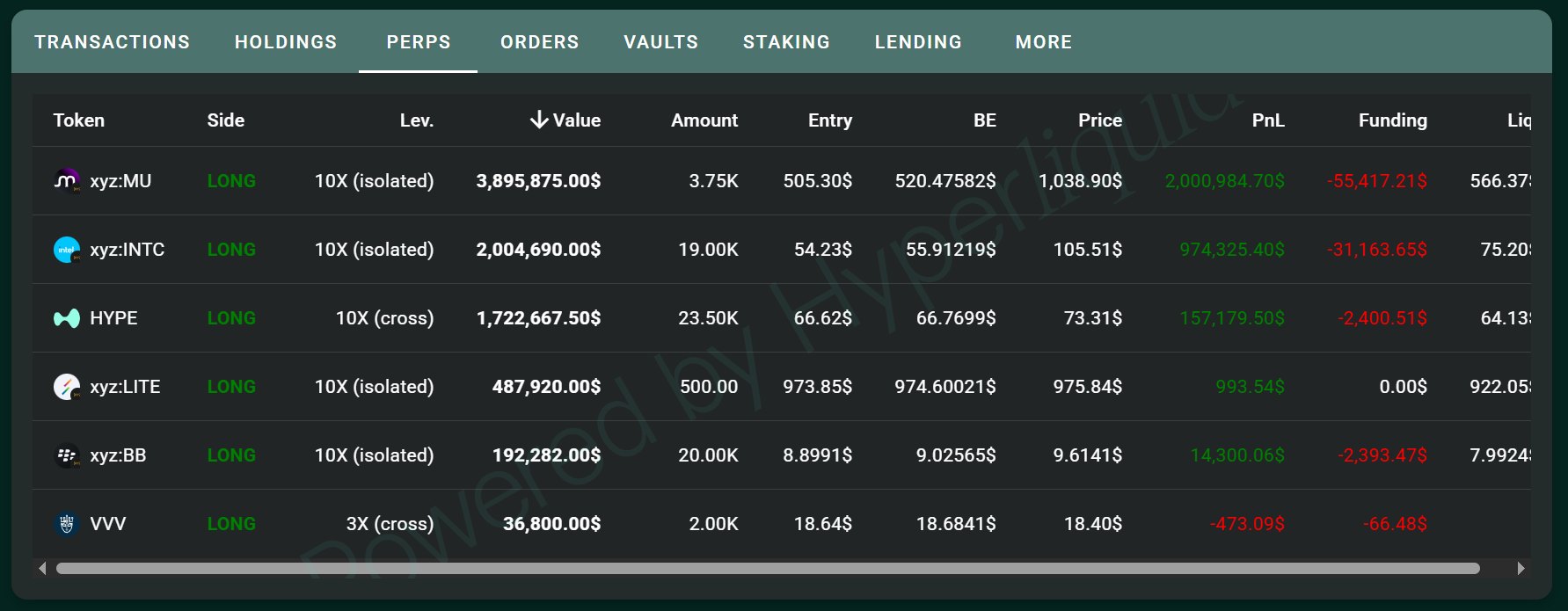Viewport: 1568px width, 611px height.
Task: Select the xyz:INTC token name
Action: 128,250
